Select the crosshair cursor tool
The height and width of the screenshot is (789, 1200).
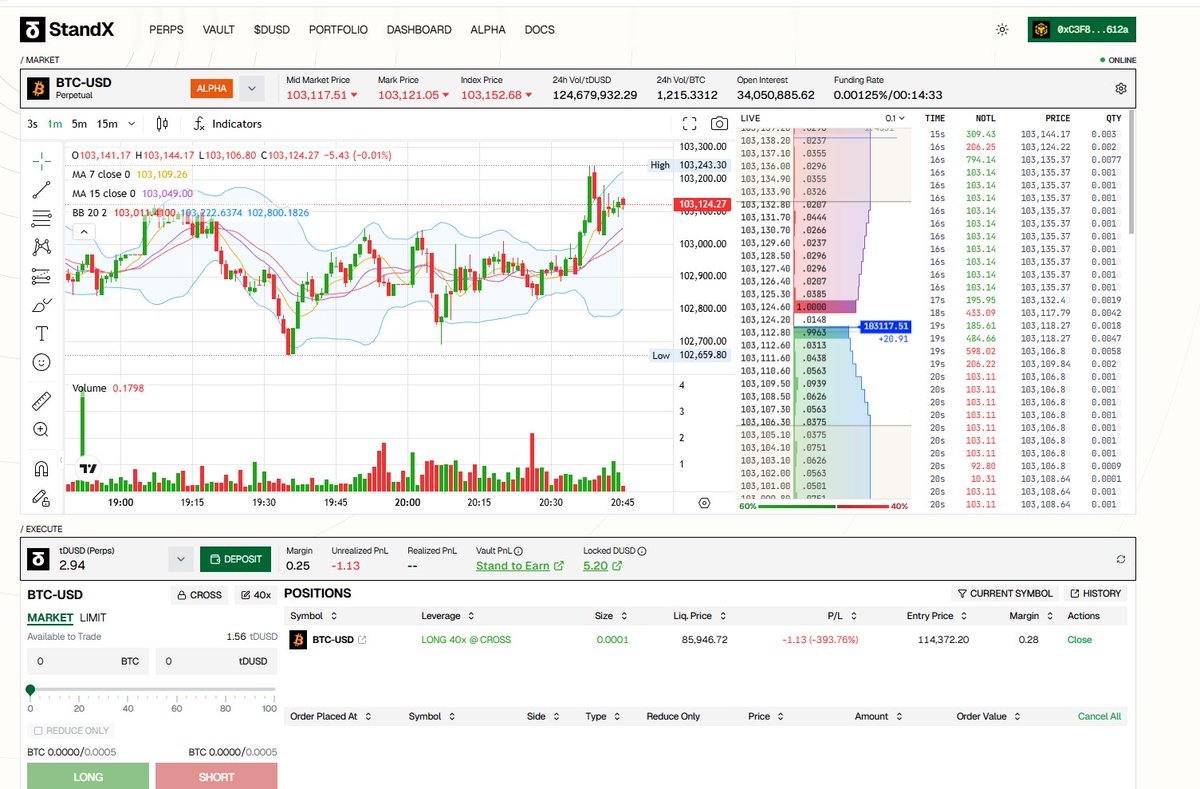point(41,160)
